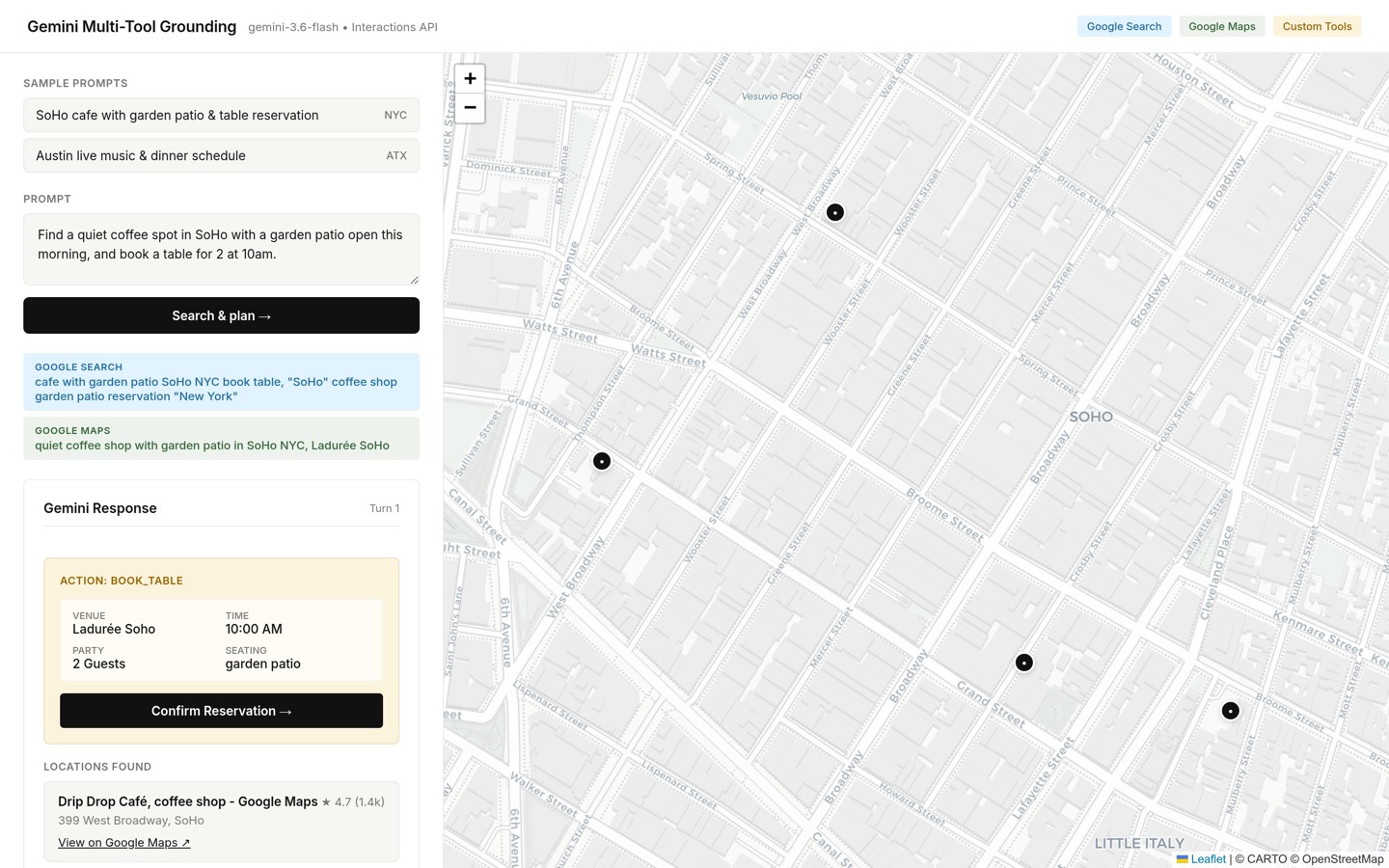Run the Search & plan button
The width and height of the screenshot is (1389, 868).
coord(221,315)
